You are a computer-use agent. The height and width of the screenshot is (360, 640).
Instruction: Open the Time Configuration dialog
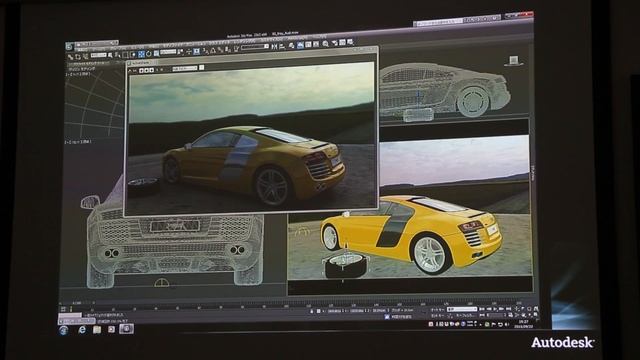(510, 315)
